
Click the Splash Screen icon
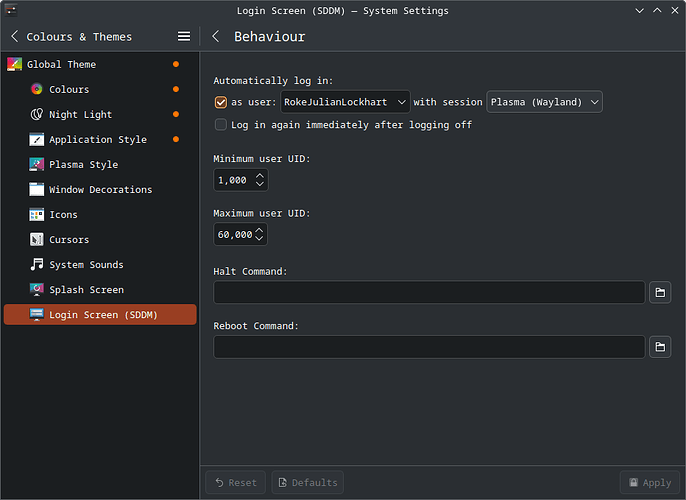(37, 290)
